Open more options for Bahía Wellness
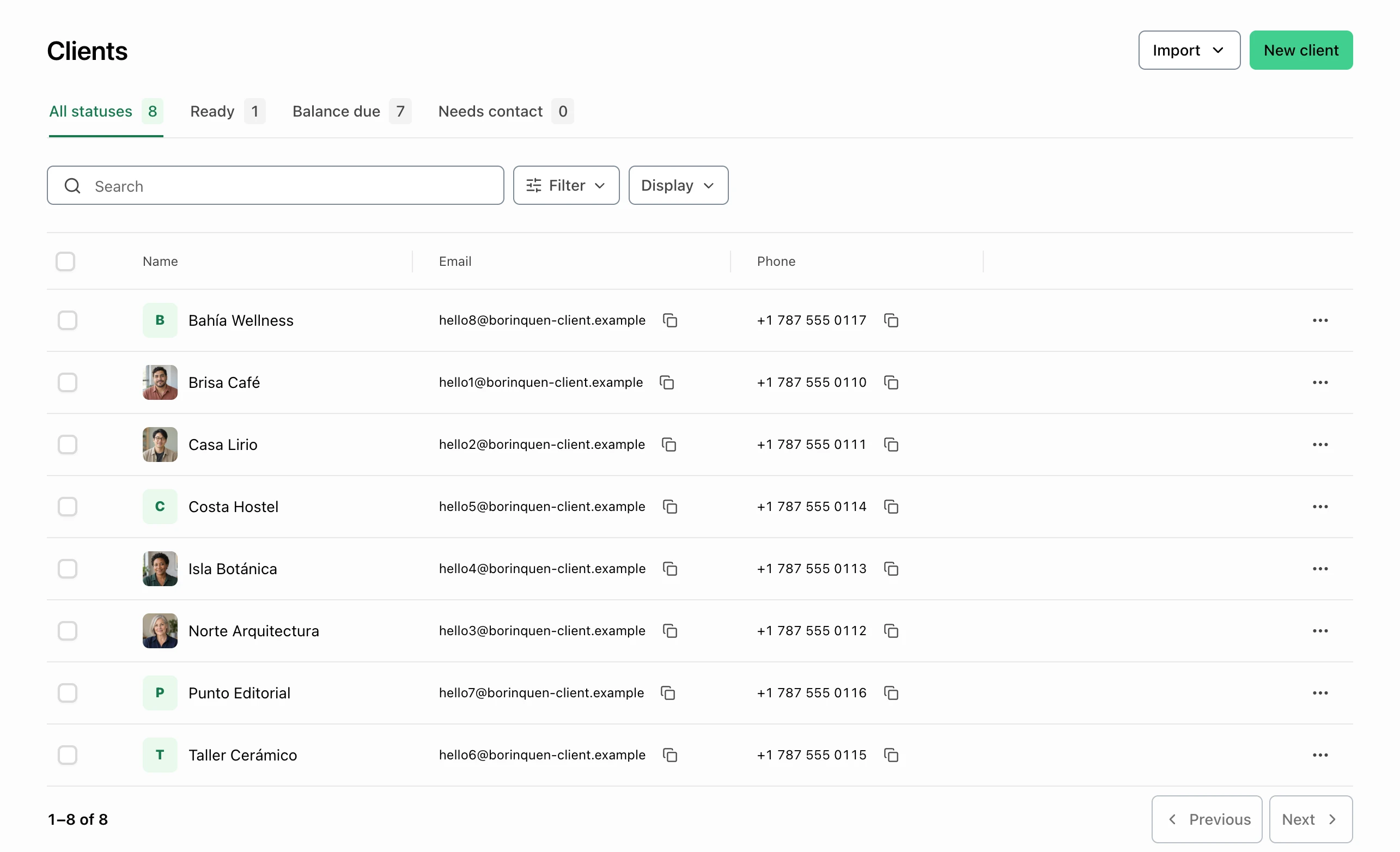 [1320, 320]
